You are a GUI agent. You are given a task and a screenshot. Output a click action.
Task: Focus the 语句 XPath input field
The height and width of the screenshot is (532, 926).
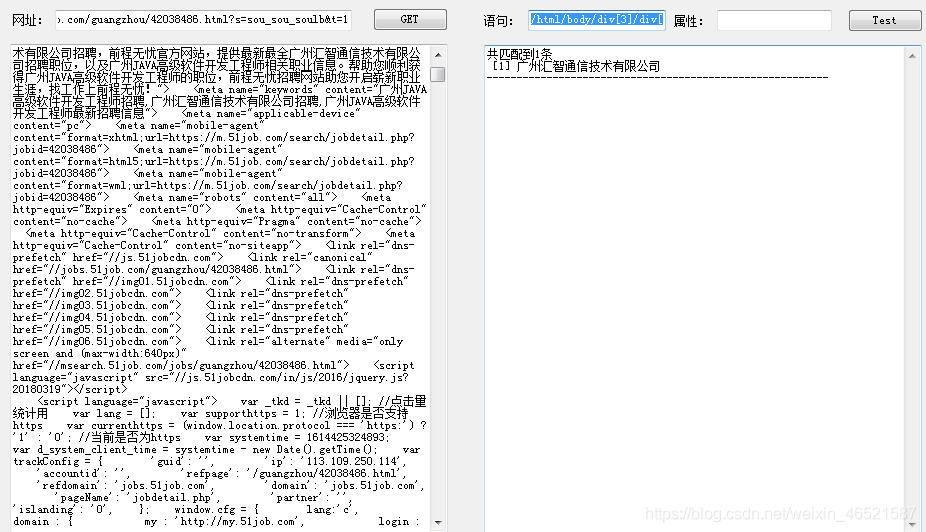coord(596,19)
